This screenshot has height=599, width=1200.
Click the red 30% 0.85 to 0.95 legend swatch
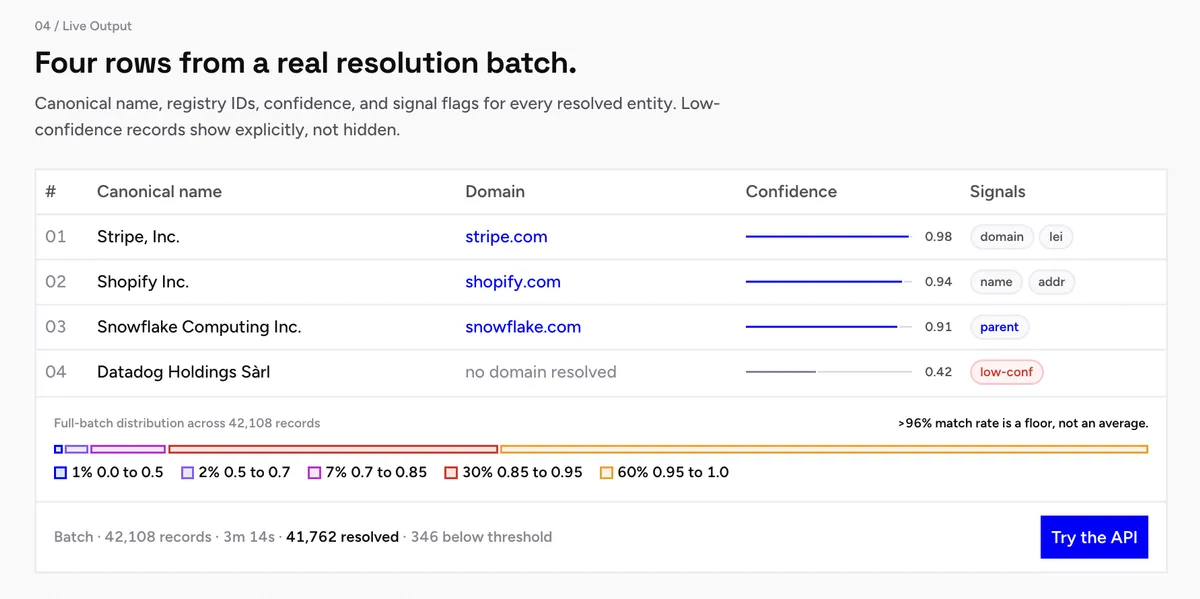point(451,472)
